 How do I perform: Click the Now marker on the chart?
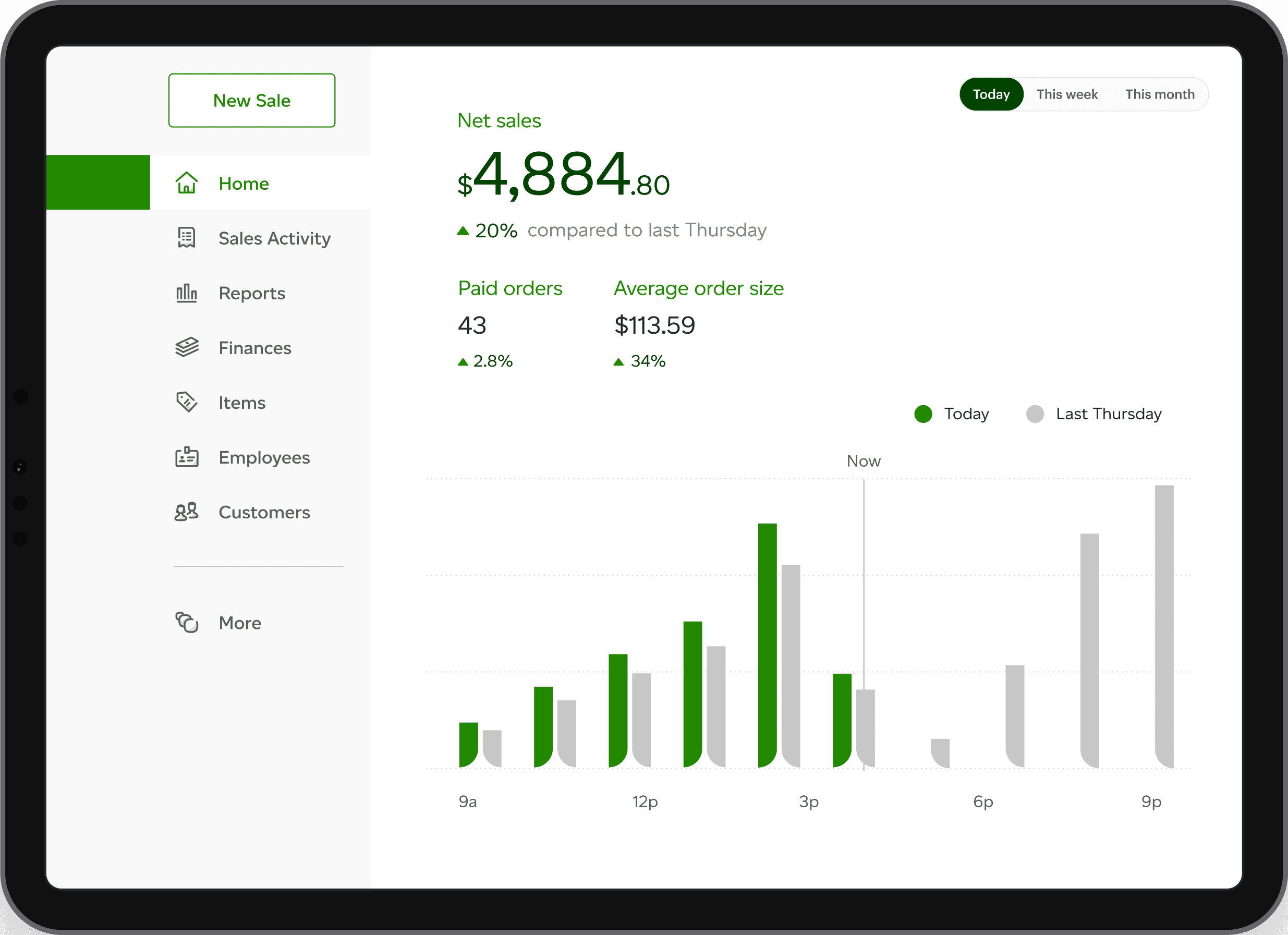pyautogui.click(x=864, y=462)
